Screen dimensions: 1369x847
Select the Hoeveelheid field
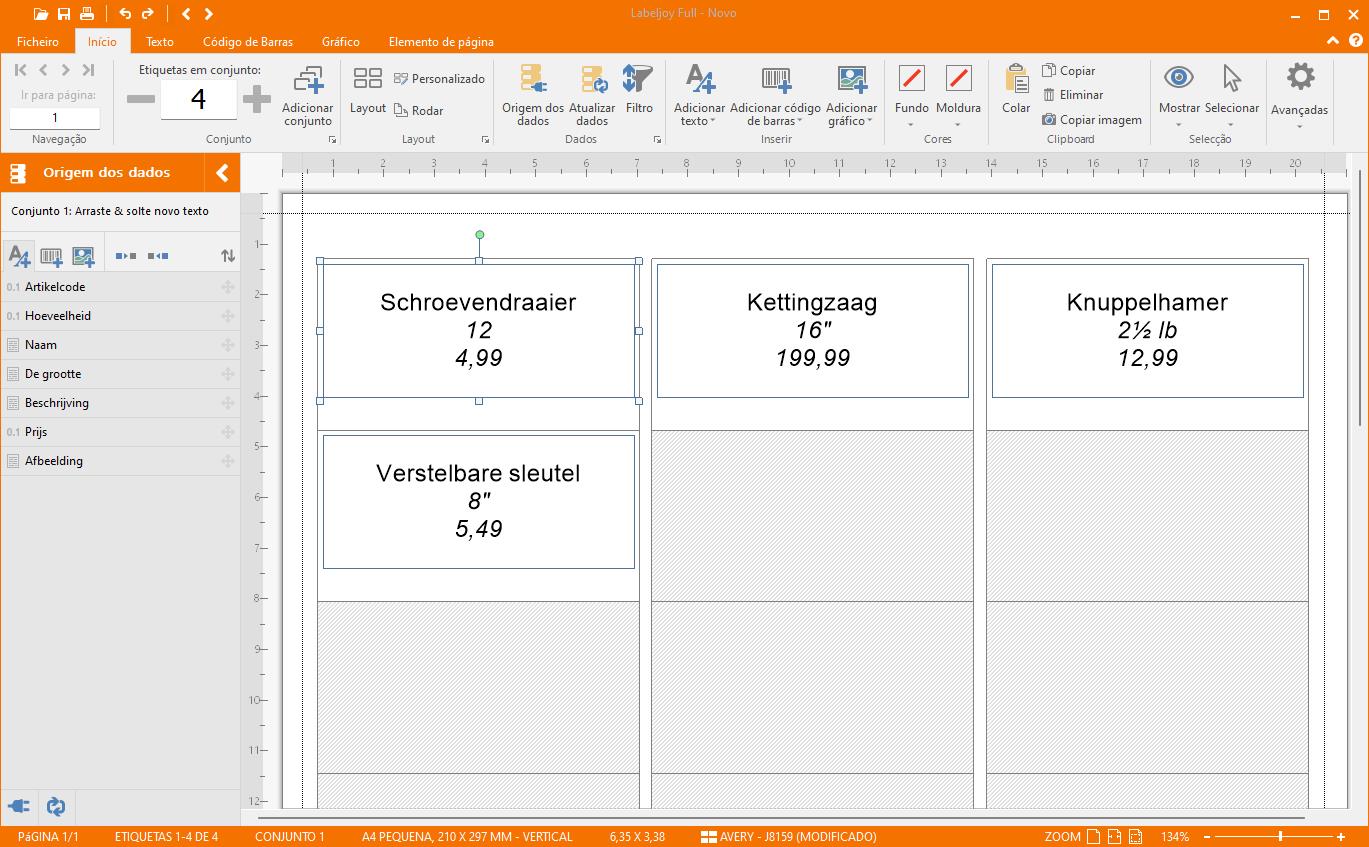120,316
